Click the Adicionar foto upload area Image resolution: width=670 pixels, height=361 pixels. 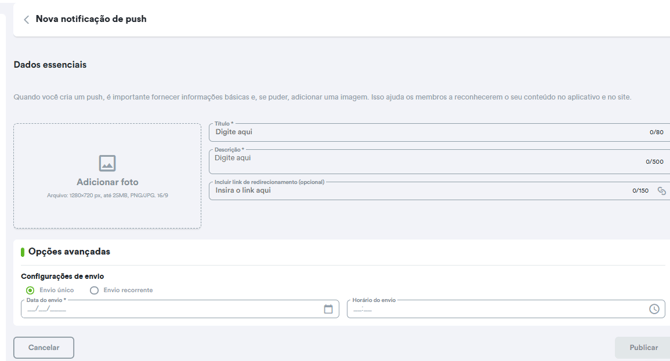pyautogui.click(x=107, y=176)
